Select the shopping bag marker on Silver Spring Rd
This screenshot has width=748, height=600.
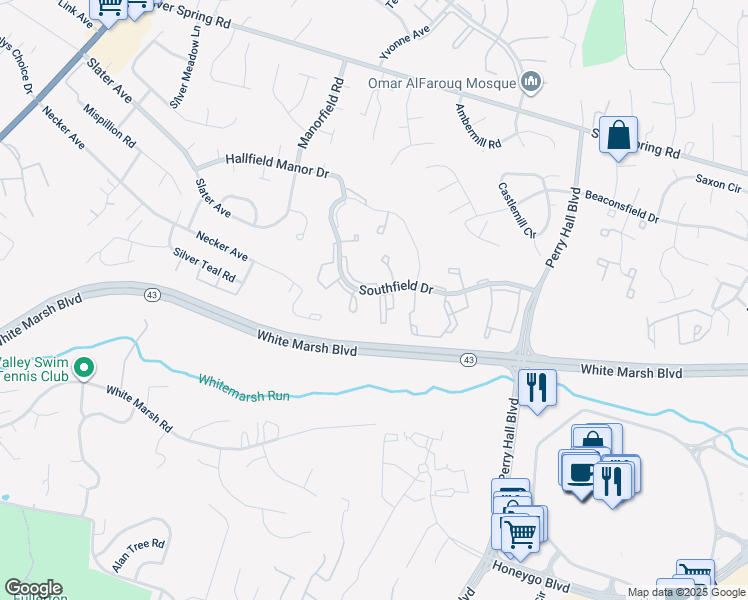pyautogui.click(x=618, y=137)
